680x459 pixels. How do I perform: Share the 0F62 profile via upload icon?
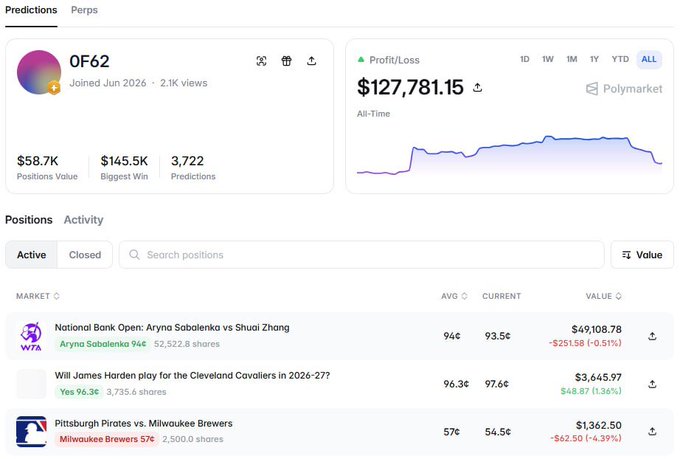point(311,61)
